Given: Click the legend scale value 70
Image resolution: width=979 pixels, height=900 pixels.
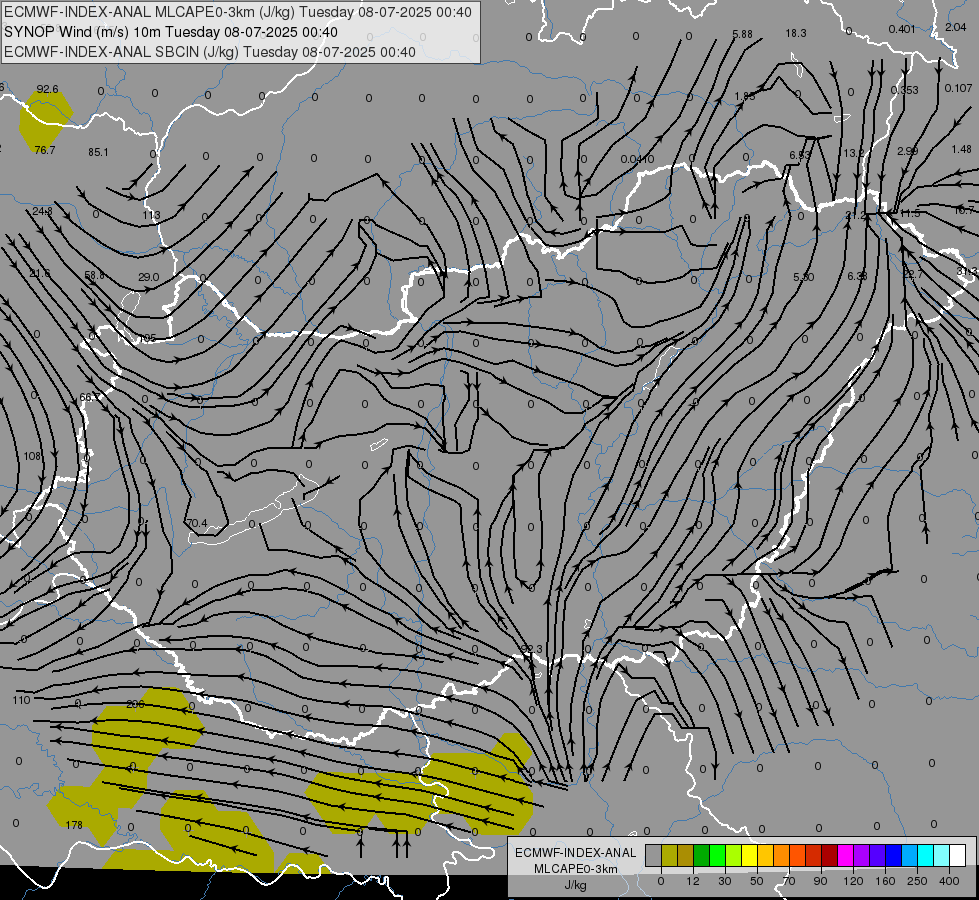Looking at the screenshot, I should [x=789, y=881].
